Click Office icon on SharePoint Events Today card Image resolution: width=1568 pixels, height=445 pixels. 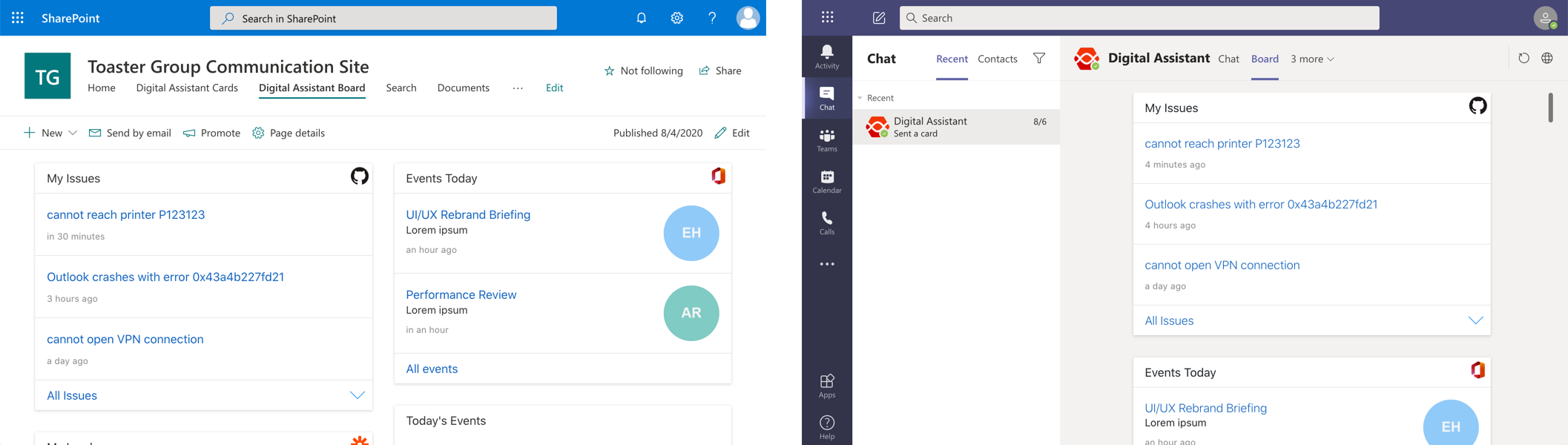tap(718, 176)
